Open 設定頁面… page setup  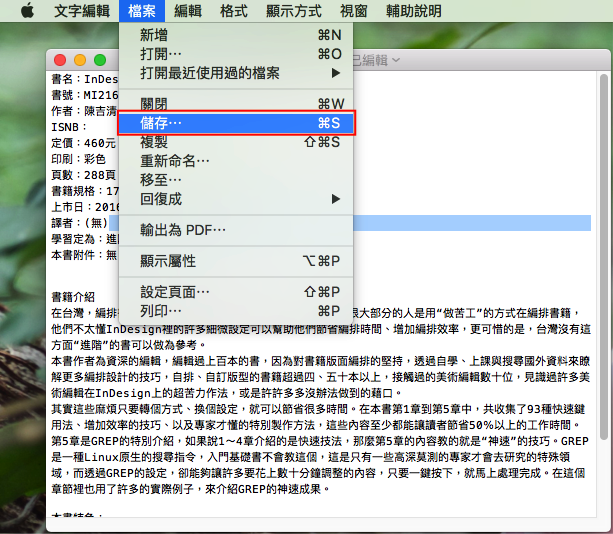(x=236, y=292)
